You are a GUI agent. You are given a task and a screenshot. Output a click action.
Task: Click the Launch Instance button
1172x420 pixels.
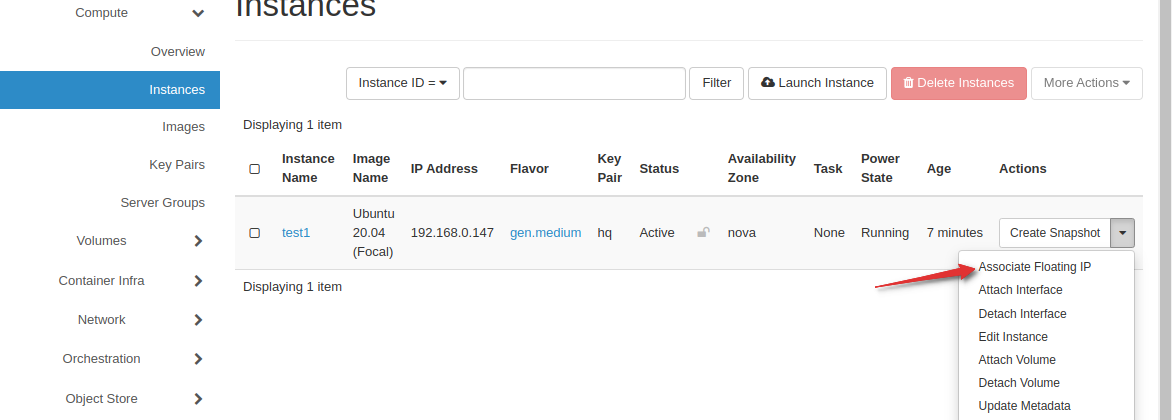coord(817,83)
